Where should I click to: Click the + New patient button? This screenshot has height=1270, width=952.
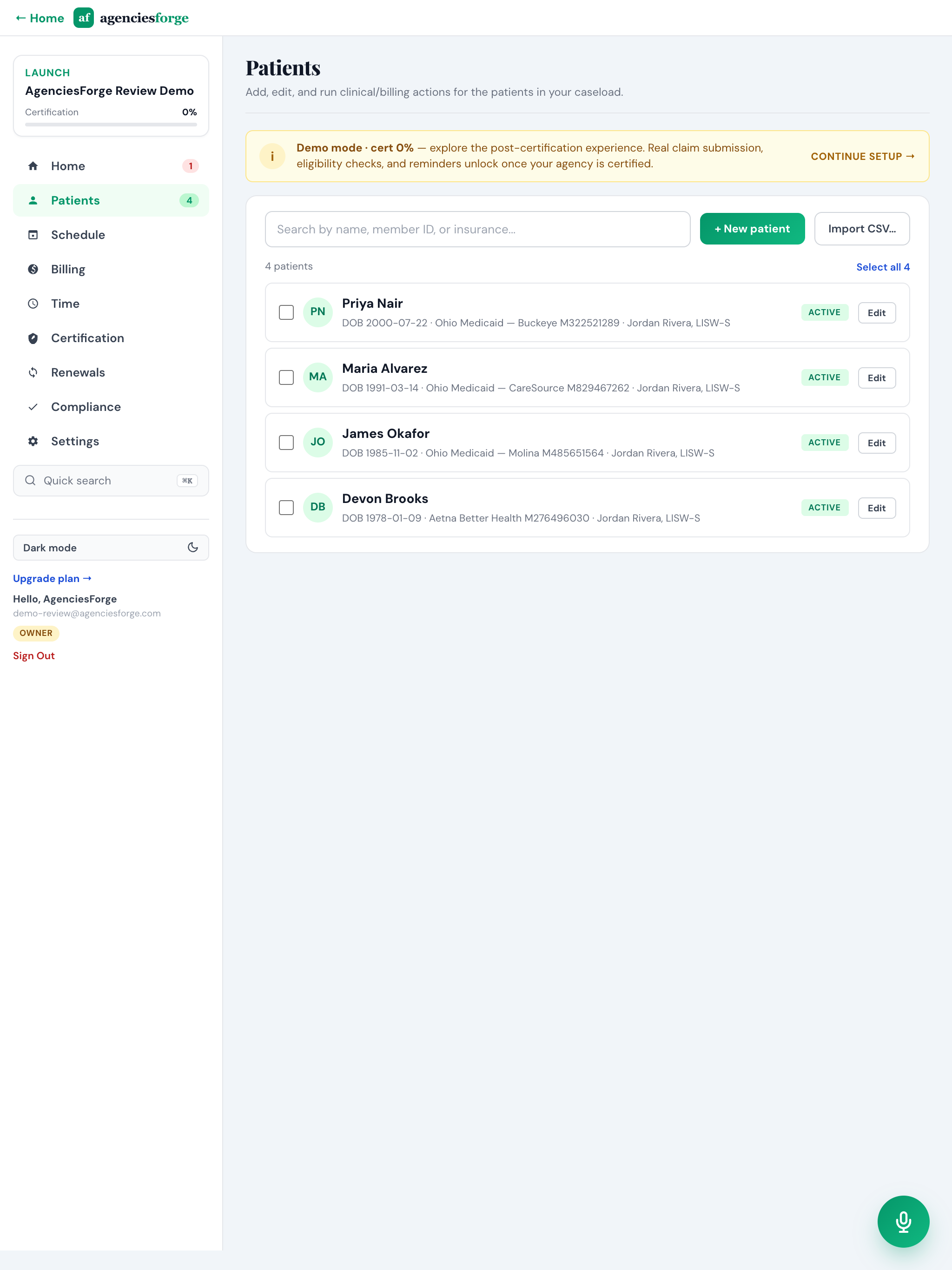[x=752, y=229]
